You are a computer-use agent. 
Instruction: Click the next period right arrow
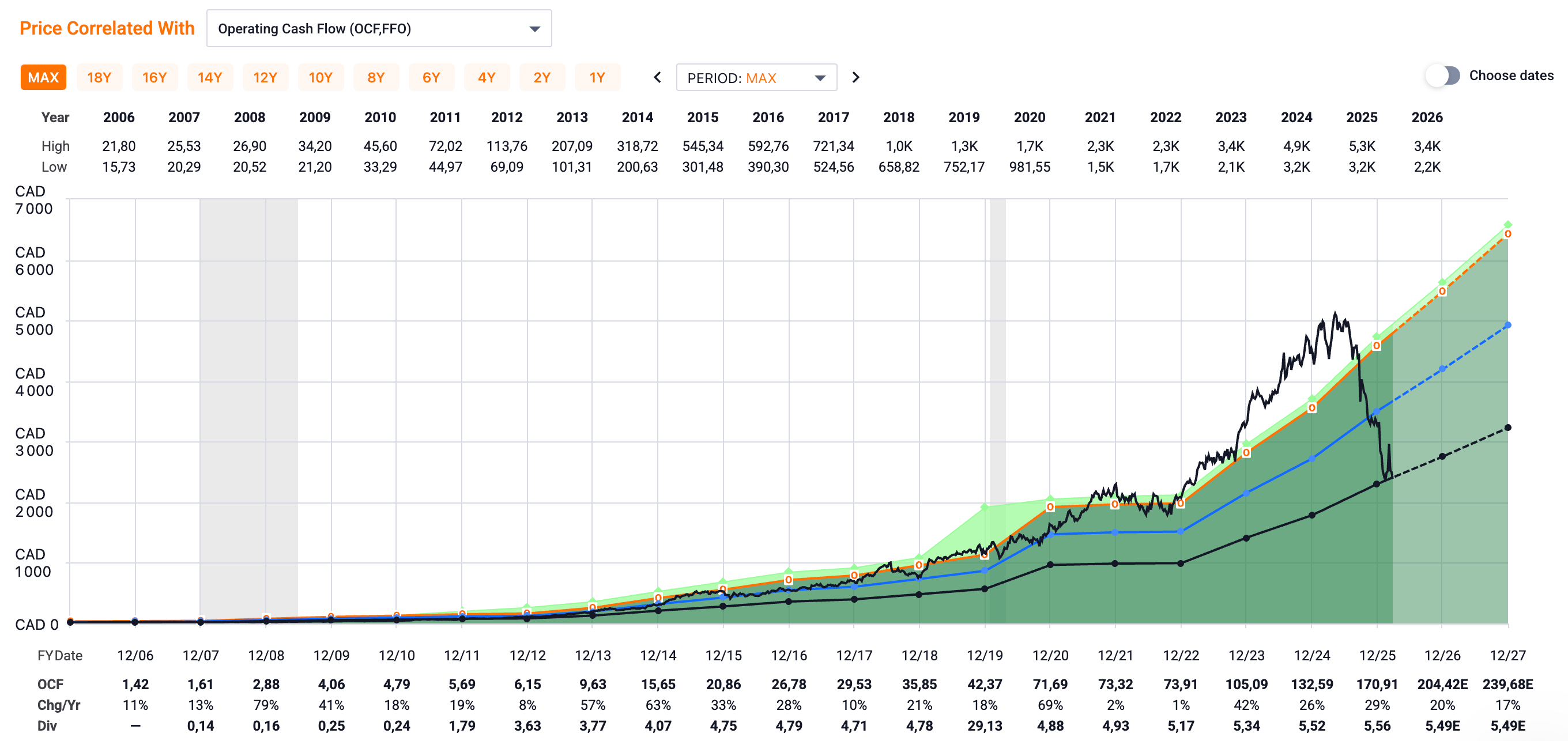click(x=855, y=77)
